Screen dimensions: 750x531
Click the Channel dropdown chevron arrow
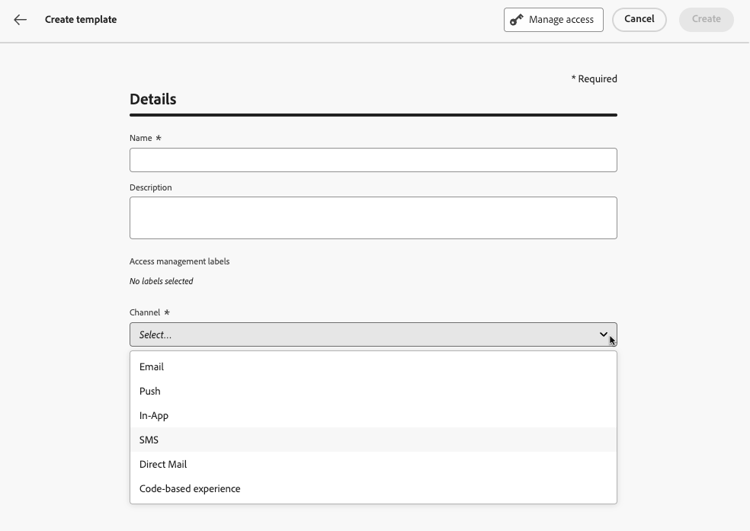click(x=603, y=335)
